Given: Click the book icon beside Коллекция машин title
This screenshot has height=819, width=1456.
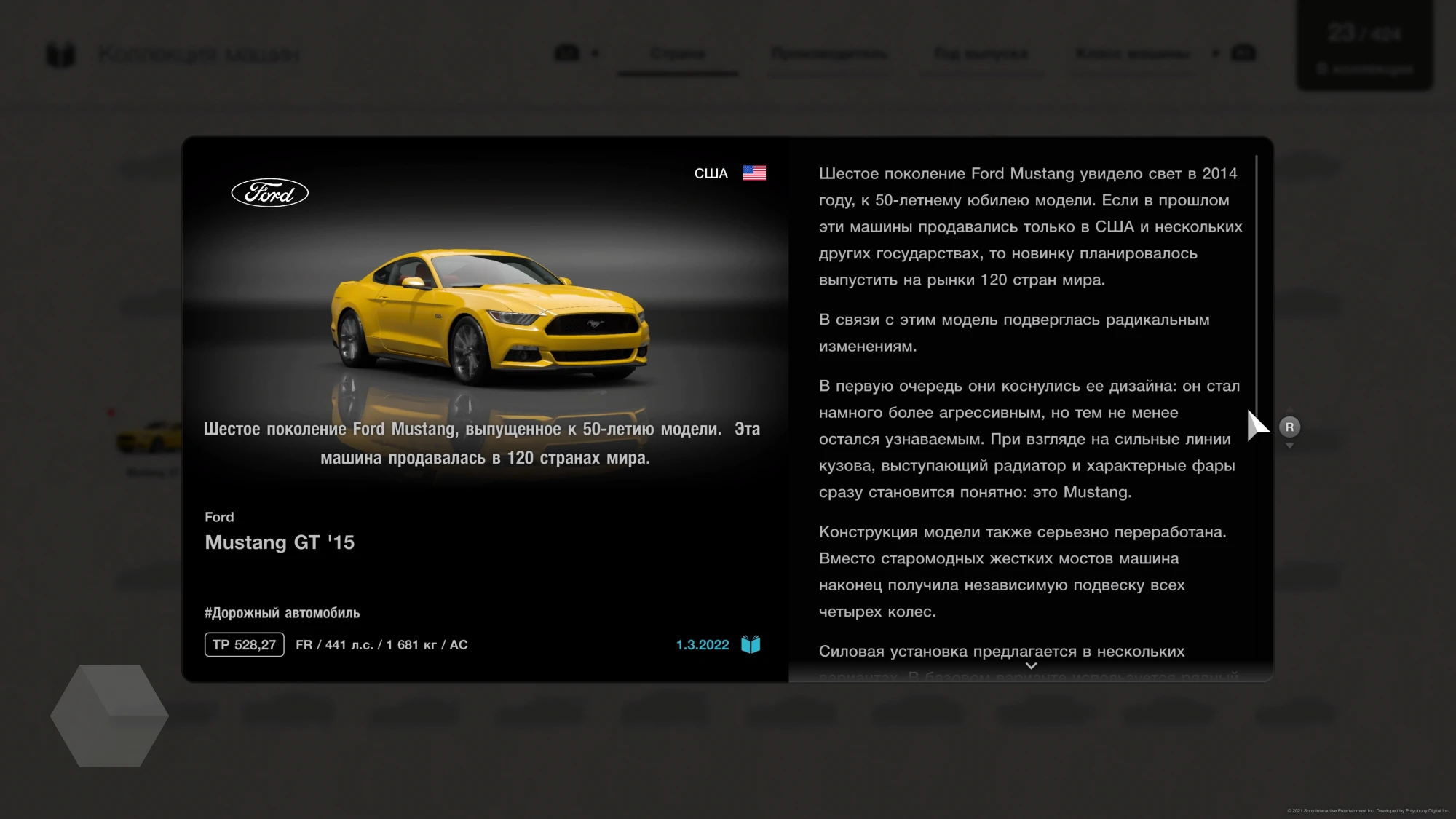Looking at the screenshot, I should pyautogui.click(x=60, y=55).
